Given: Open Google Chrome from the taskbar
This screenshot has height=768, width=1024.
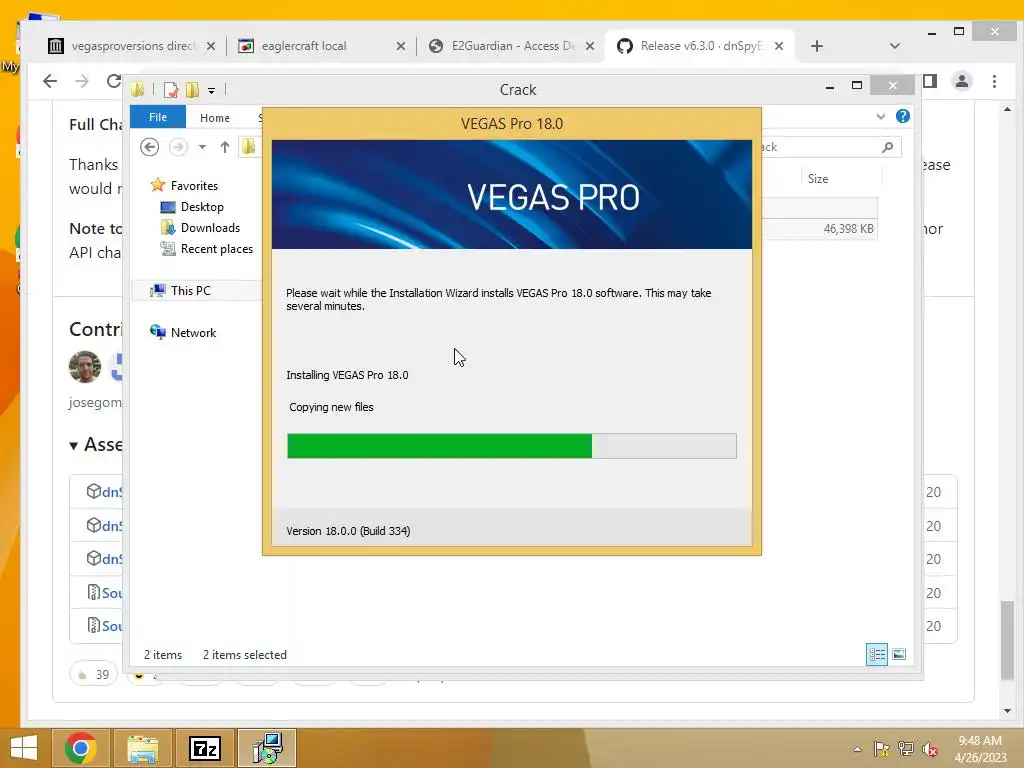Looking at the screenshot, I should click(81, 748).
